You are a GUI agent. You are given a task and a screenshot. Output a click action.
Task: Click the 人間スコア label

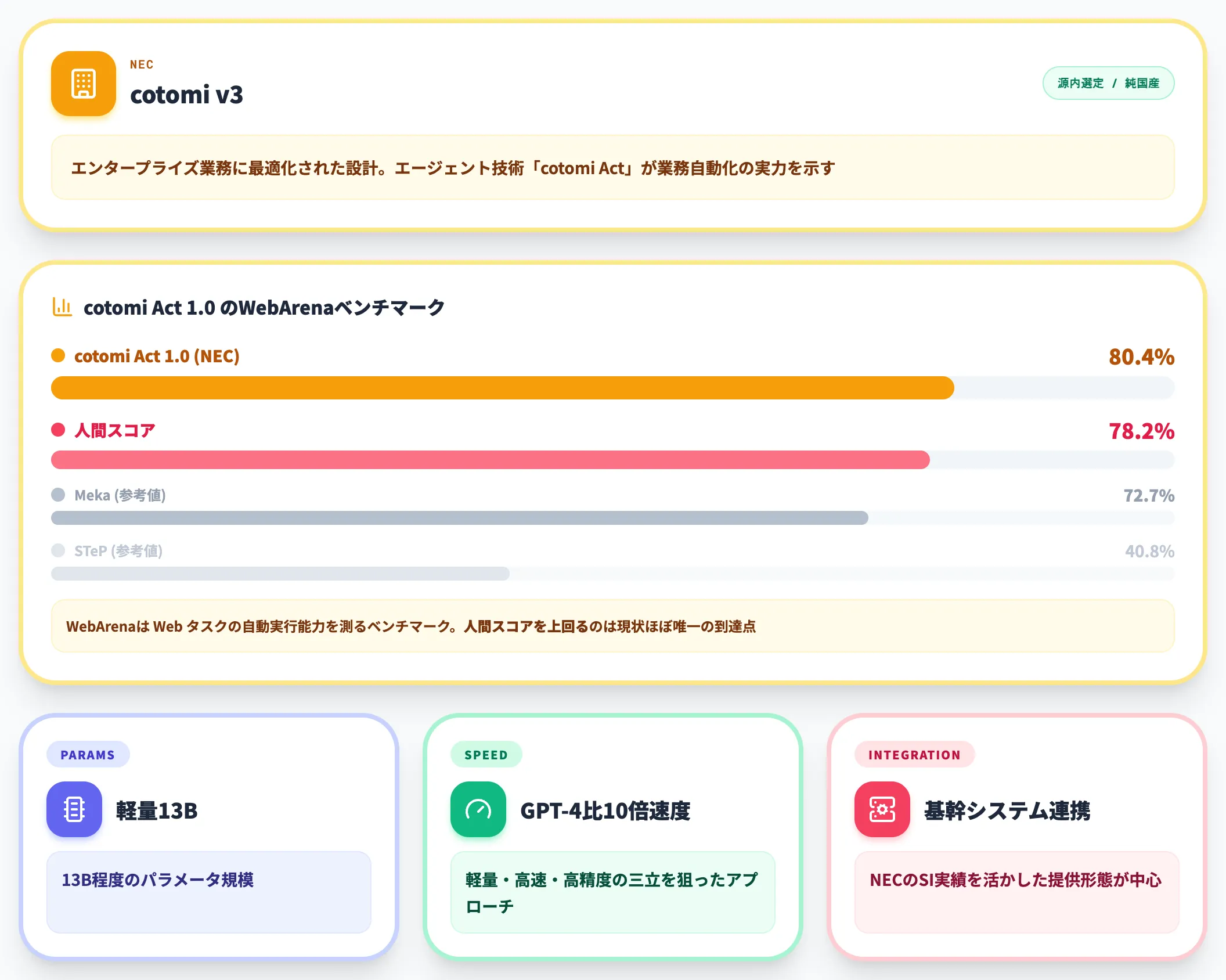pyautogui.click(x=115, y=430)
